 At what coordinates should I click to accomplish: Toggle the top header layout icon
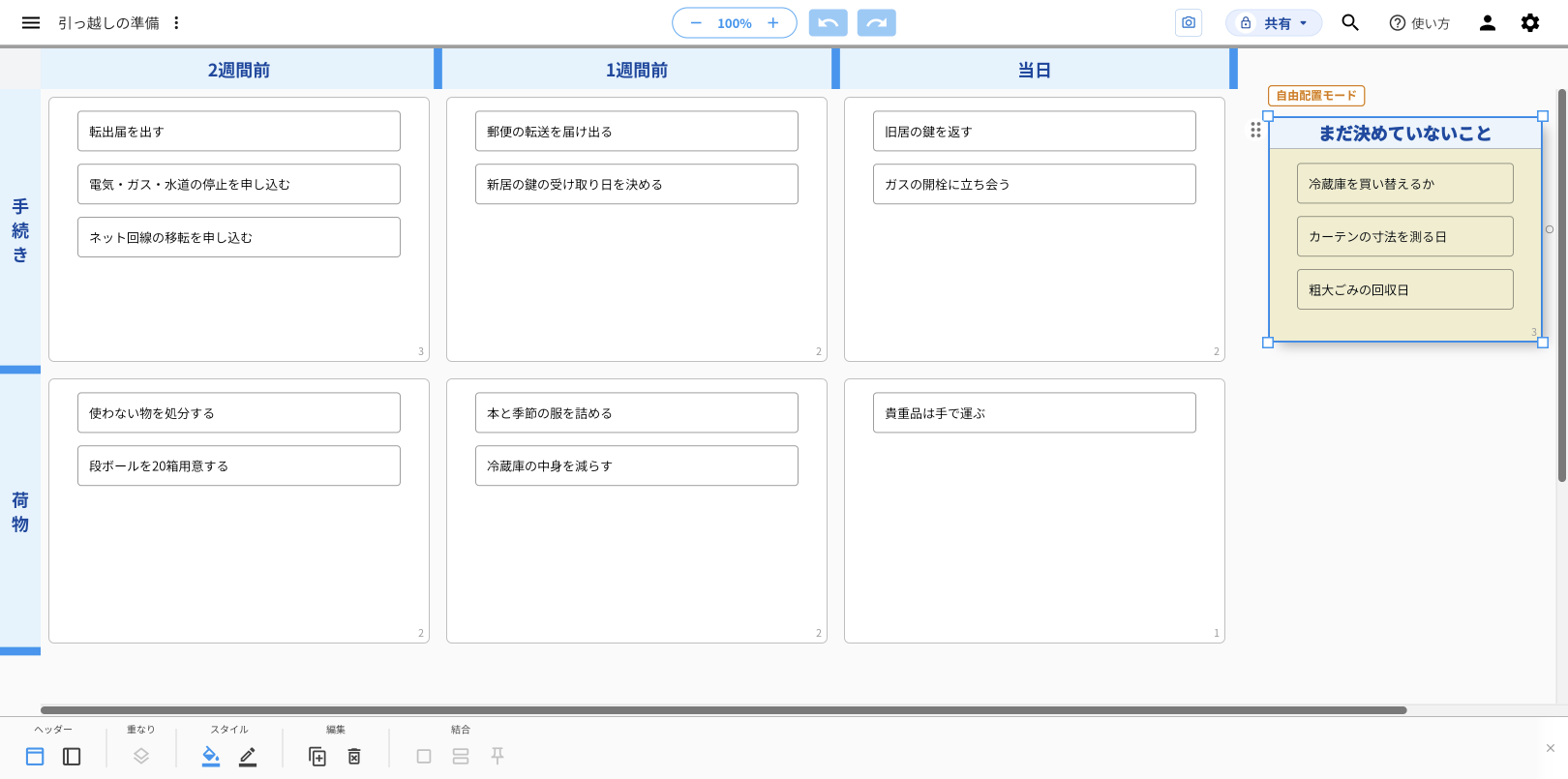click(35, 756)
